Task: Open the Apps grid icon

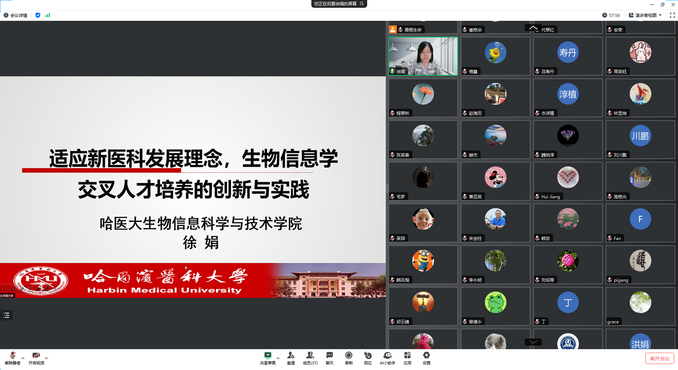Action: coord(407,358)
